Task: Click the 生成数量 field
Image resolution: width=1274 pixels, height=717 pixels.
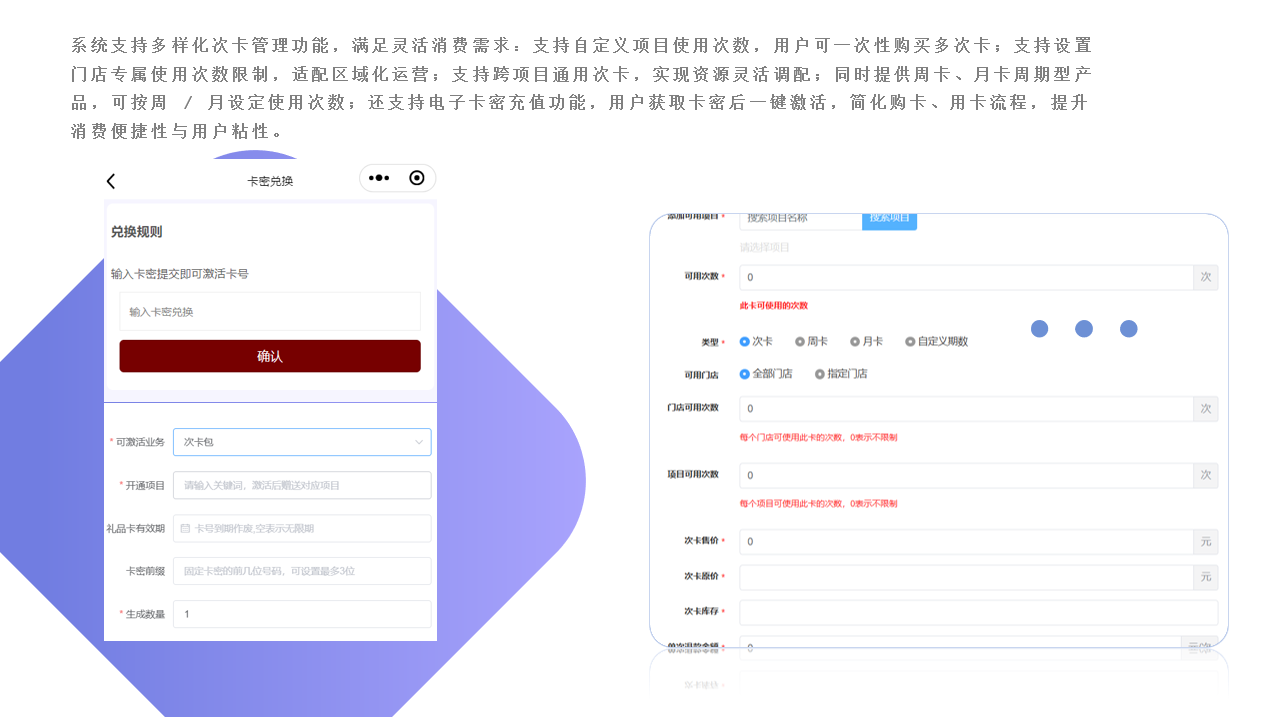Action: tap(302, 614)
